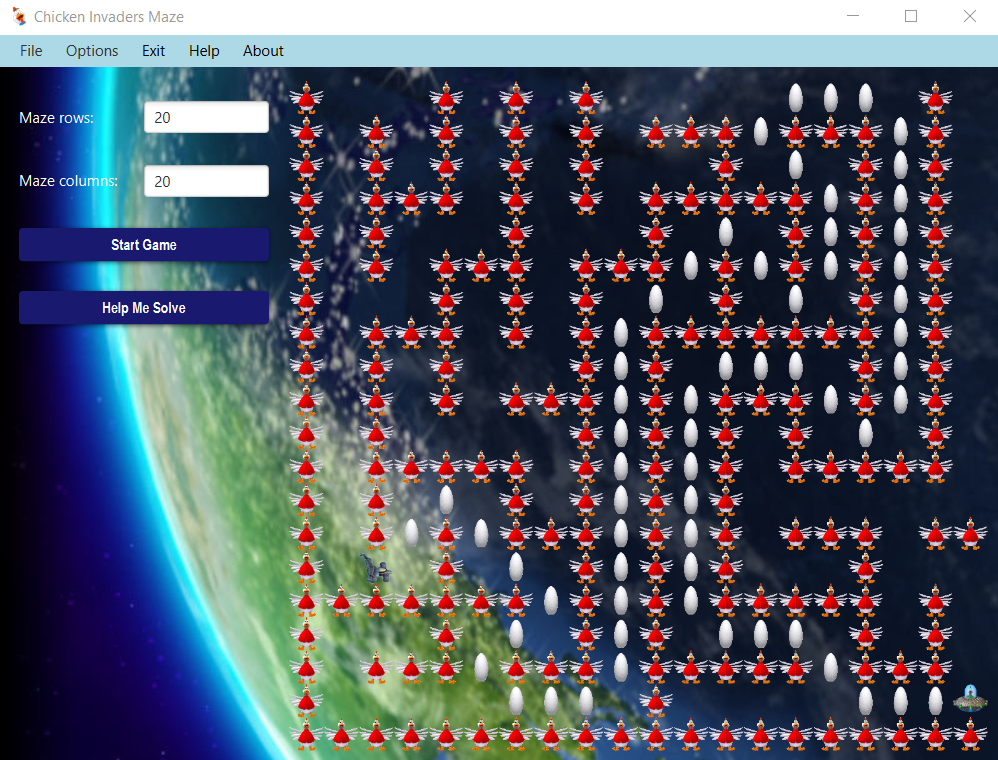Click the Maze columns label

69,181
